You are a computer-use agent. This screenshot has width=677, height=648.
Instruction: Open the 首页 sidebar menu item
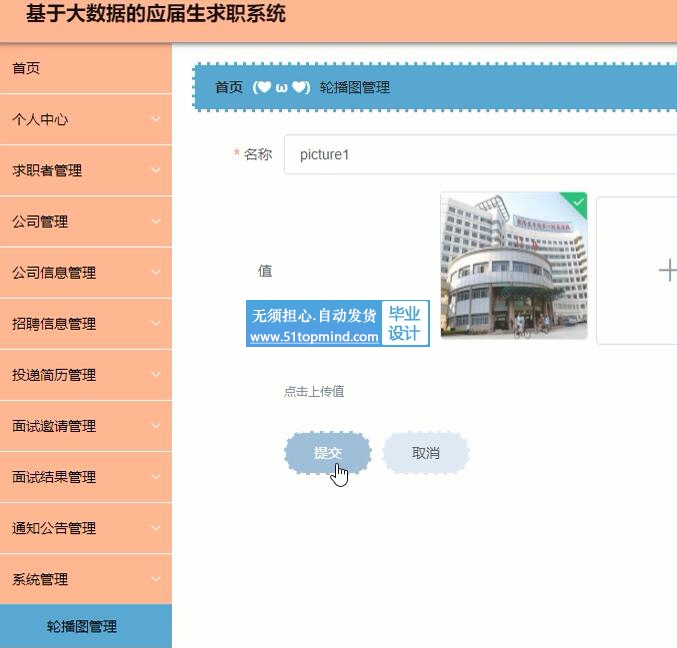tap(85, 68)
